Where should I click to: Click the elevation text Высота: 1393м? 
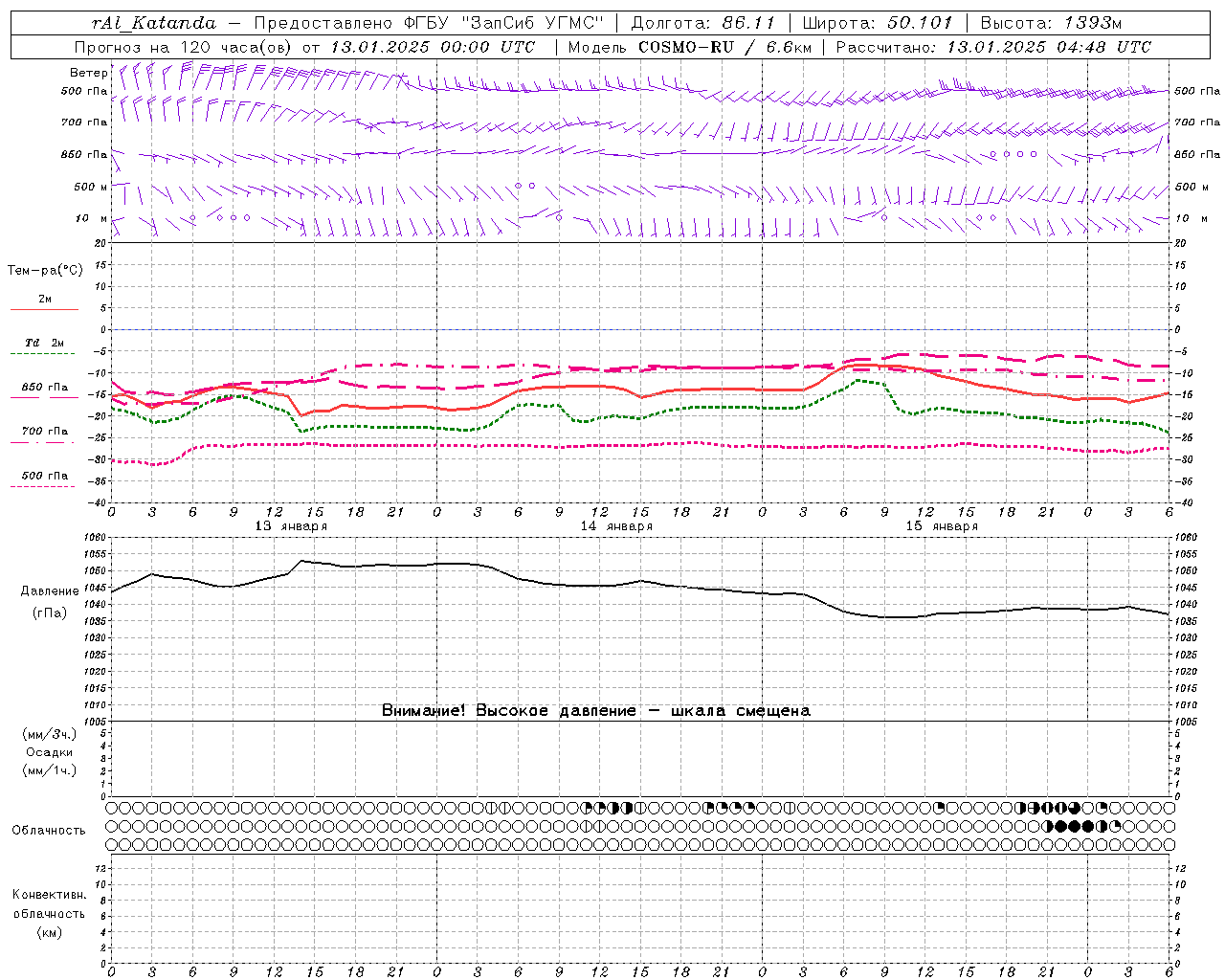[1052, 23]
